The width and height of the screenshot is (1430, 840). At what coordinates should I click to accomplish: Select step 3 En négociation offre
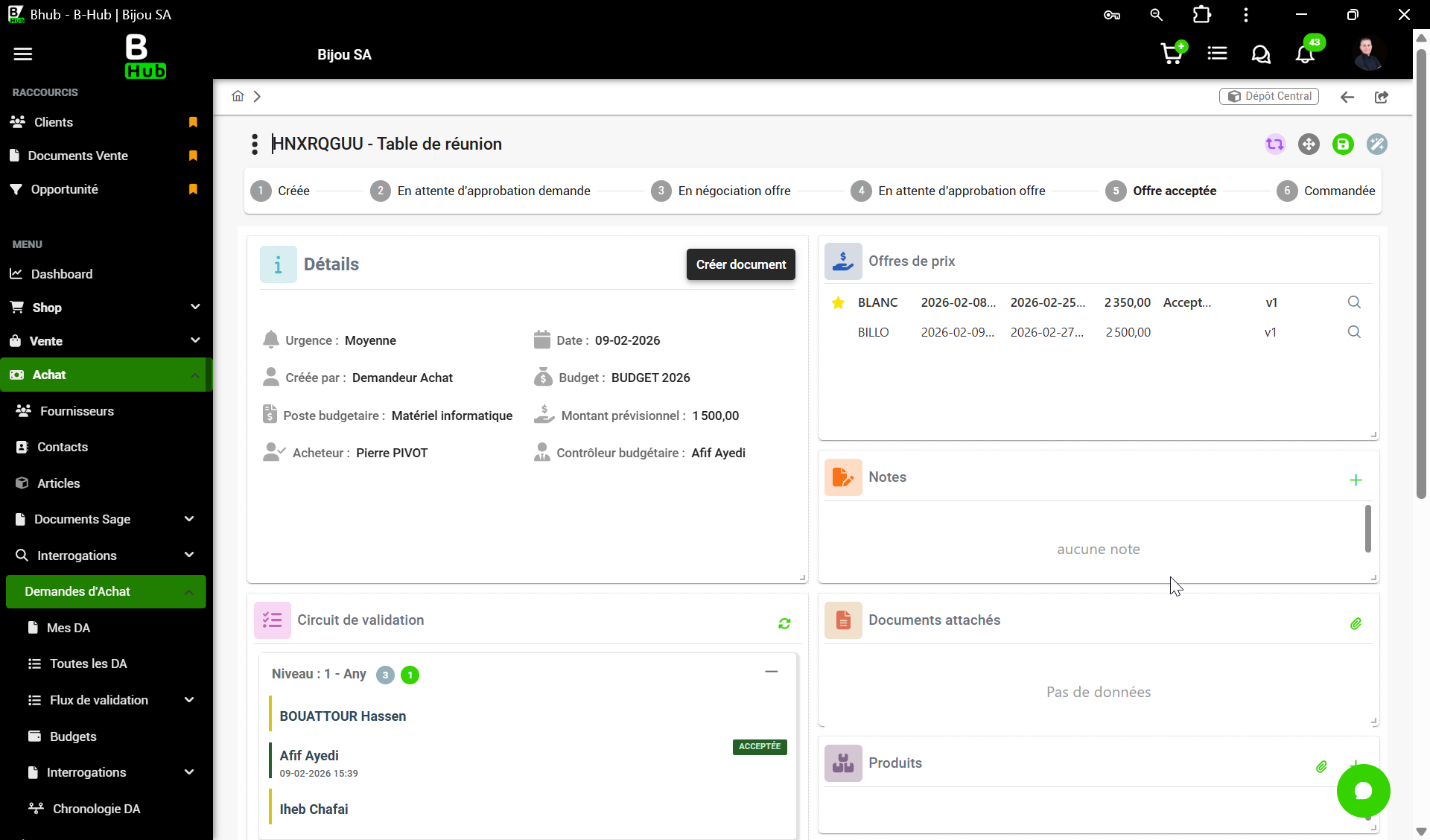(x=720, y=191)
